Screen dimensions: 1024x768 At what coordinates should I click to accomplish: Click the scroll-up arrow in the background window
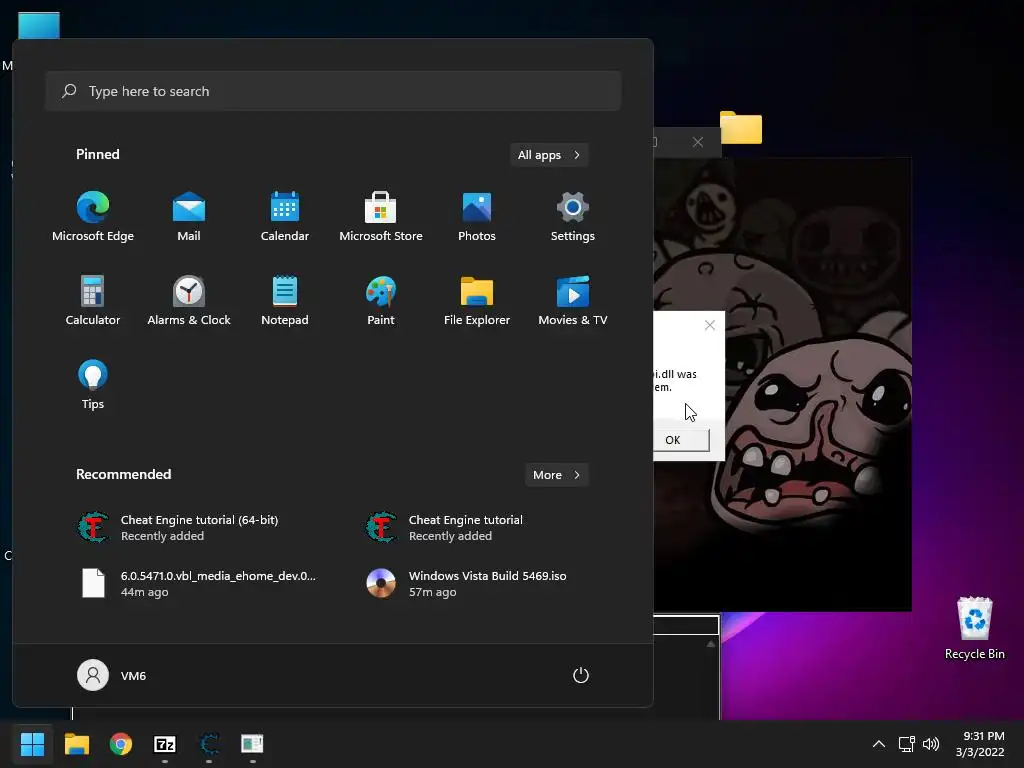click(x=711, y=644)
